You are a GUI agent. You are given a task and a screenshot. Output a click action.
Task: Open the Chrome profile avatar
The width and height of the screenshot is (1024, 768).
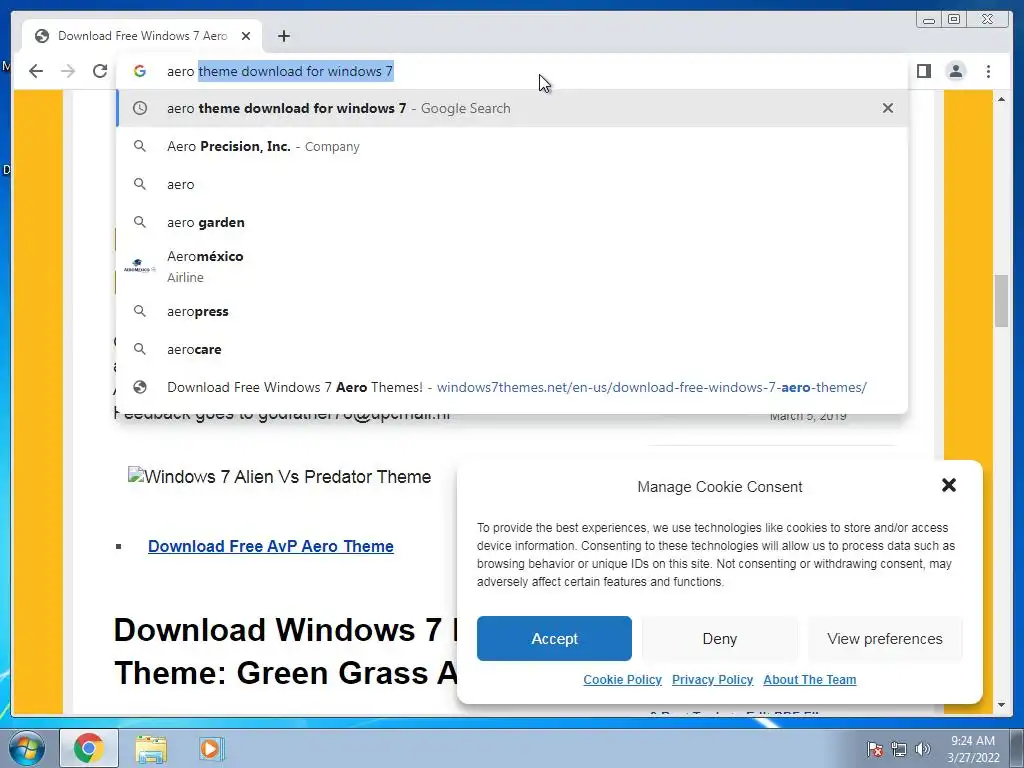955,71
